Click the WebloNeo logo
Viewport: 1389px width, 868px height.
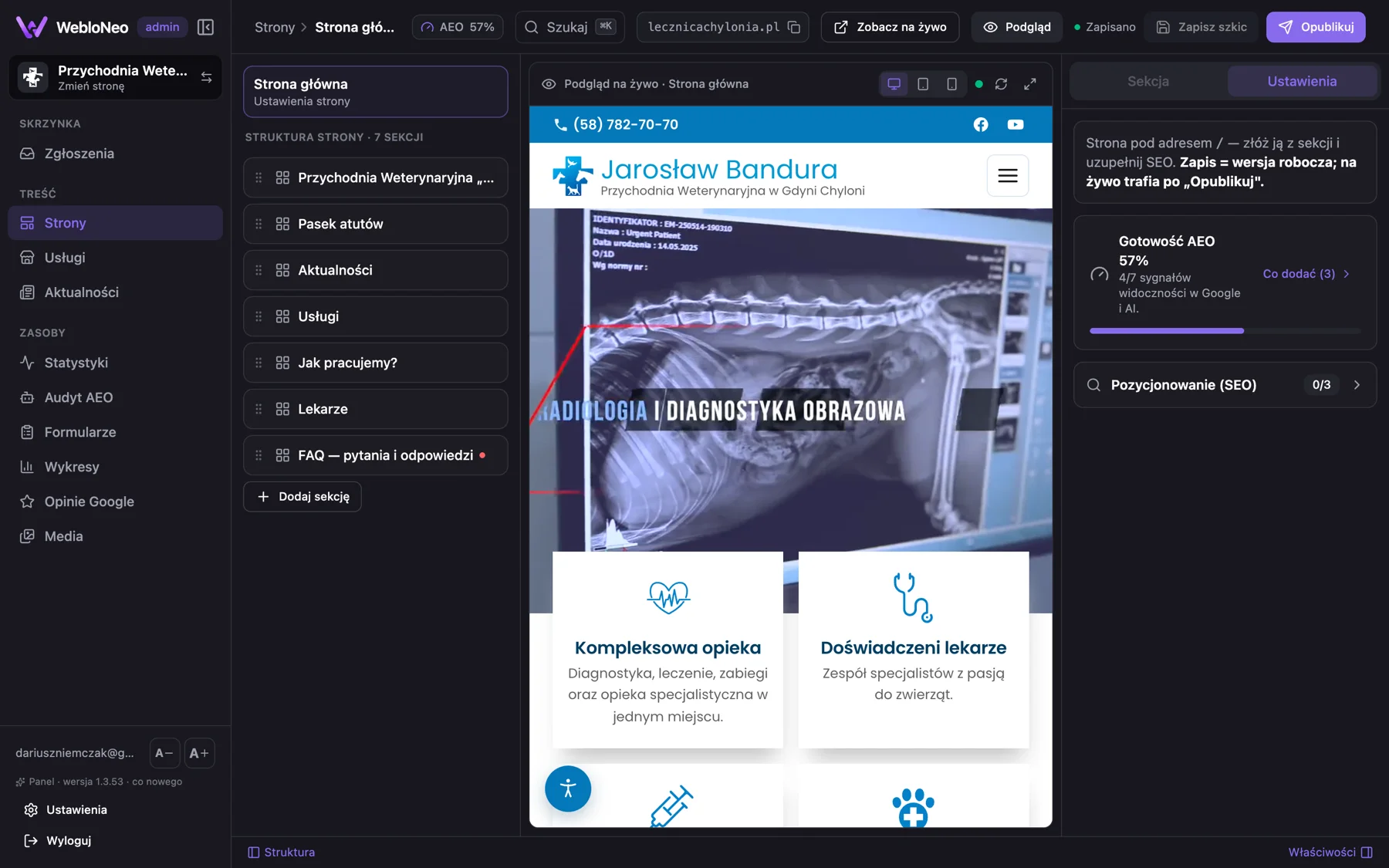click(x=72, y=27)
